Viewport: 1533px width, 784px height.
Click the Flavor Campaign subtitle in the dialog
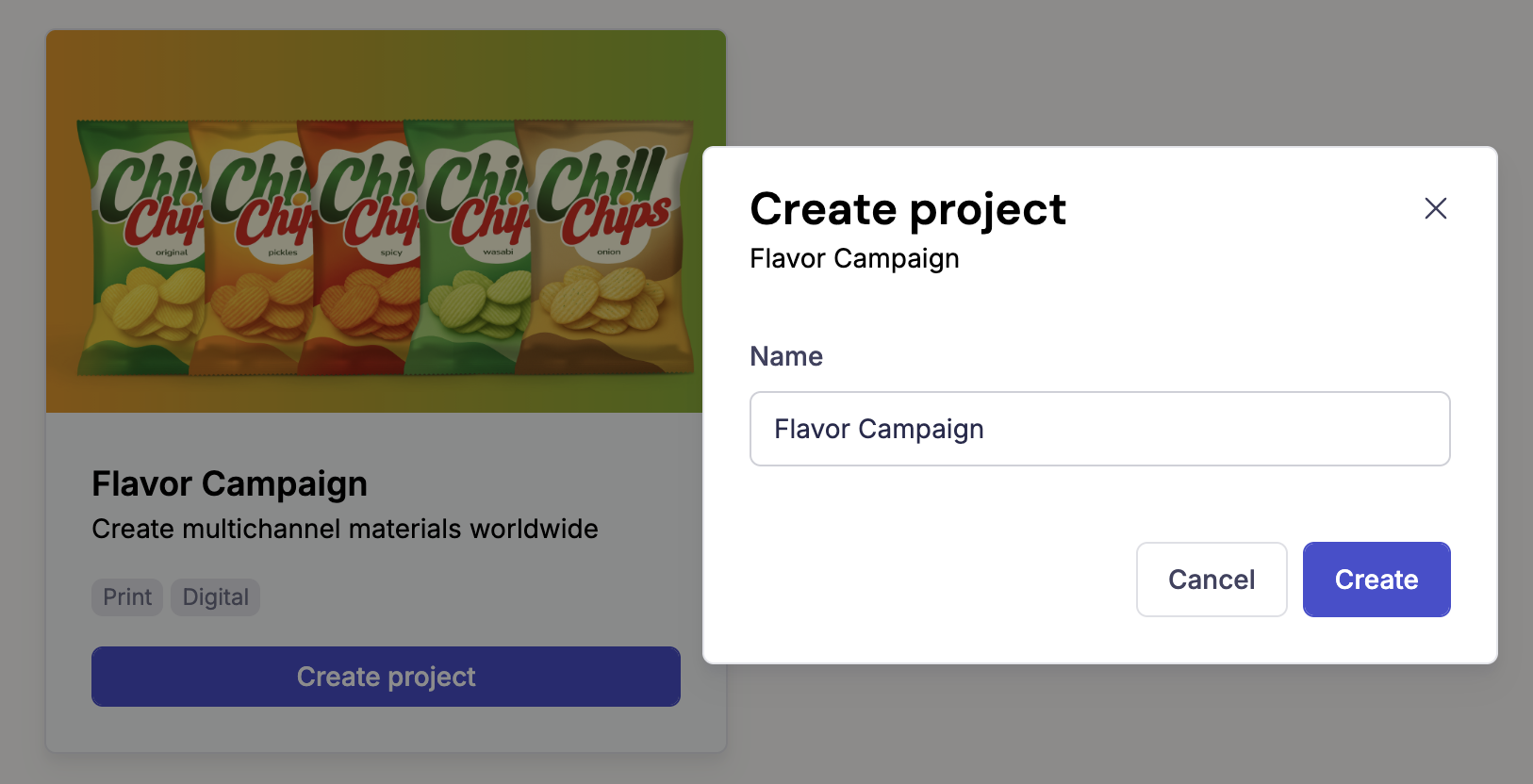click(853, 258)
